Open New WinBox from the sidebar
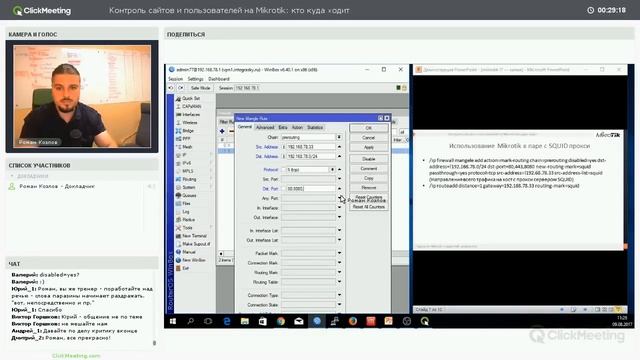 coord(193,260)
